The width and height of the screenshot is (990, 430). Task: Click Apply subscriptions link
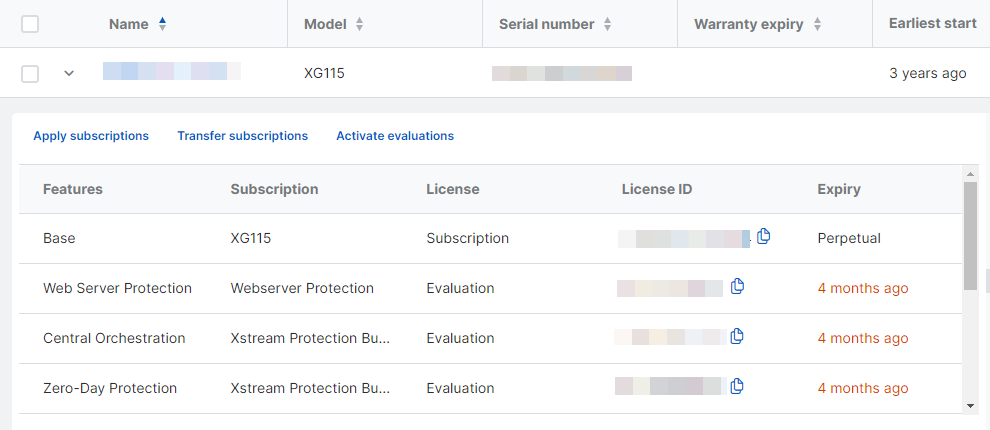click(91, 136)
